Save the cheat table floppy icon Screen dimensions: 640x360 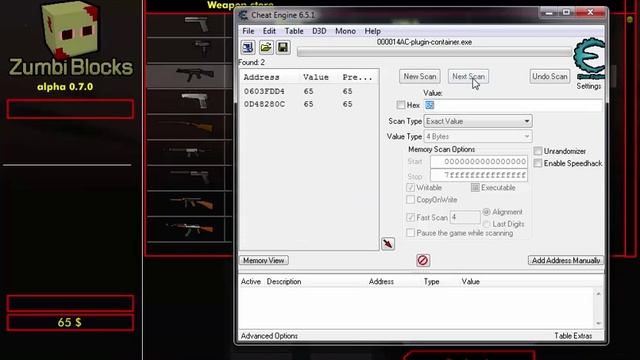[x=283, y=47]
